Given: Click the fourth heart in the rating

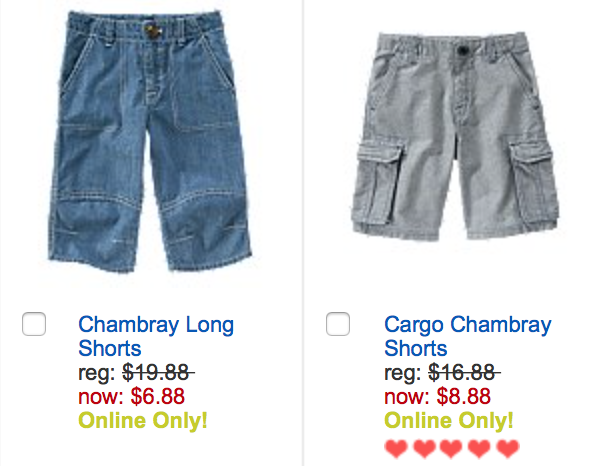Looking at the screenshot, I should [x=479, y=446].
